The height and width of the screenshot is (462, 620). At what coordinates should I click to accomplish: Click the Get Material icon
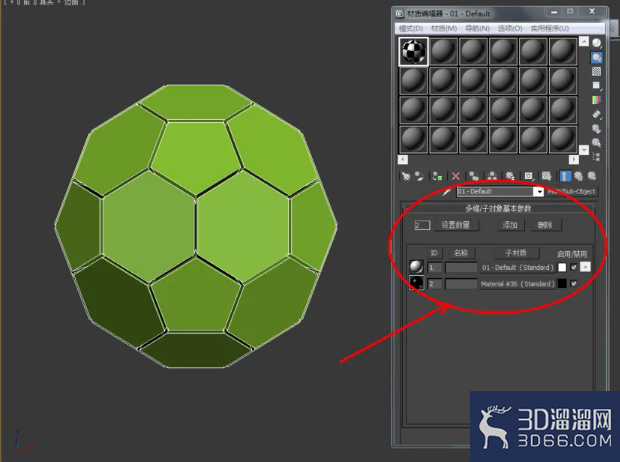(x=406, y=176)
